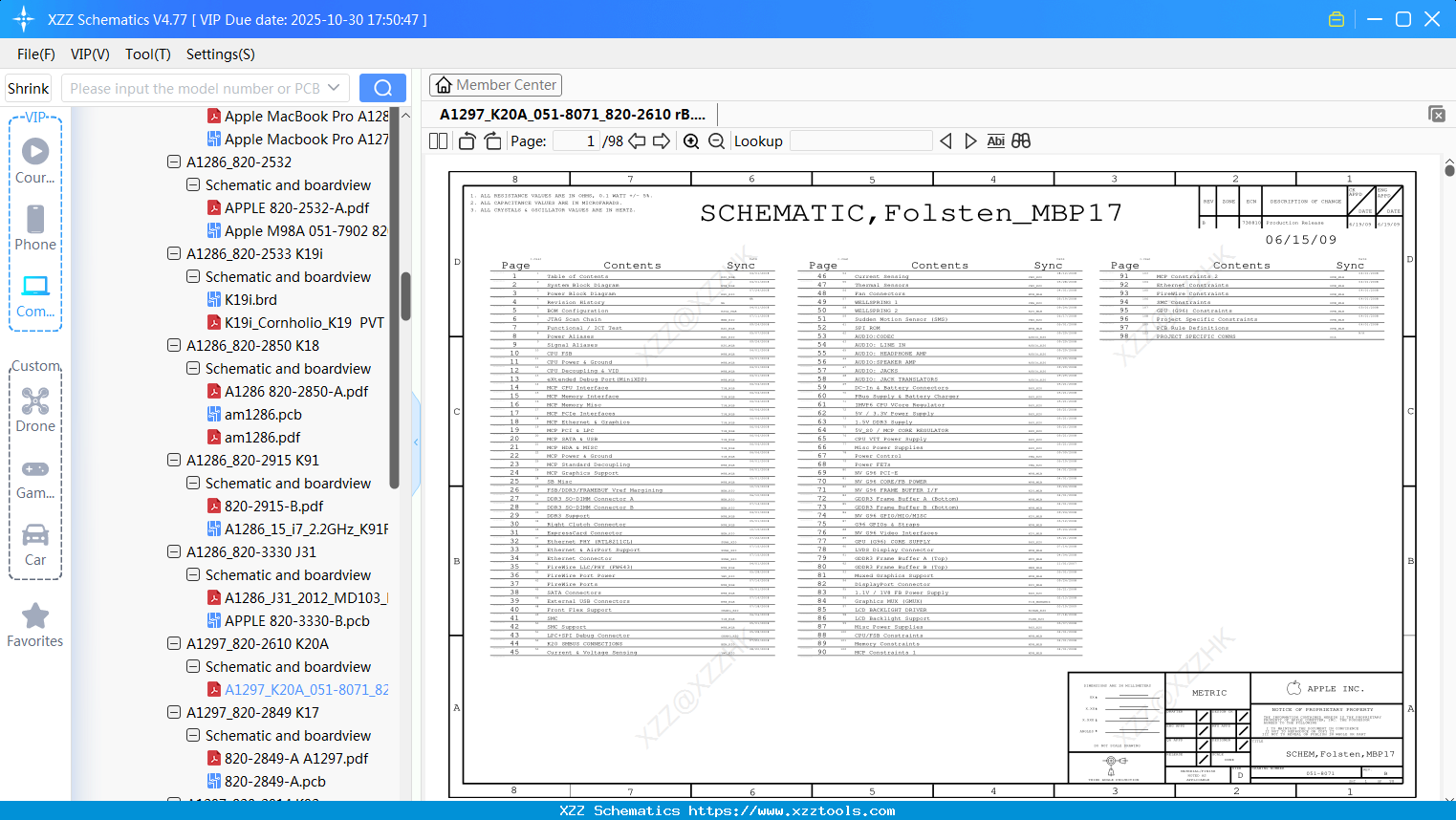The width and height of the screenshot is (1456, 820).
Task: Collapse the A1297_820-2610 K20A folder
Action: [174, 643]
